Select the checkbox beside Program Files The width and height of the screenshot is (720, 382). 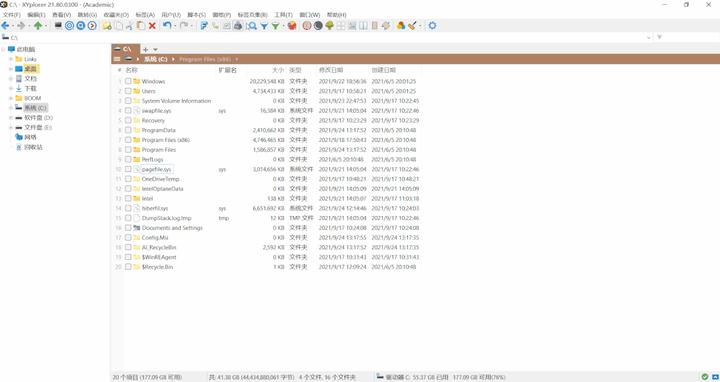(128, 150)
